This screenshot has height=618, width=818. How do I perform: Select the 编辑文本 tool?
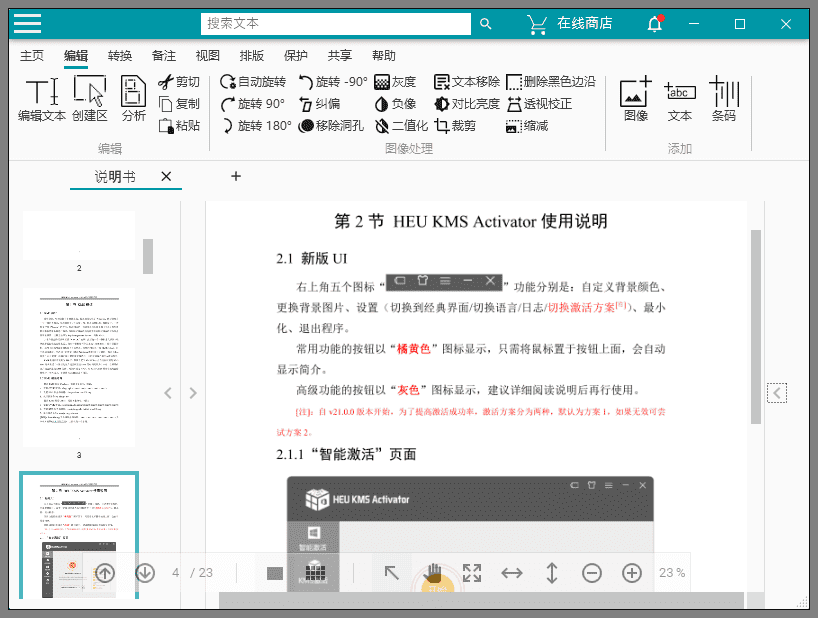(42, 99)
